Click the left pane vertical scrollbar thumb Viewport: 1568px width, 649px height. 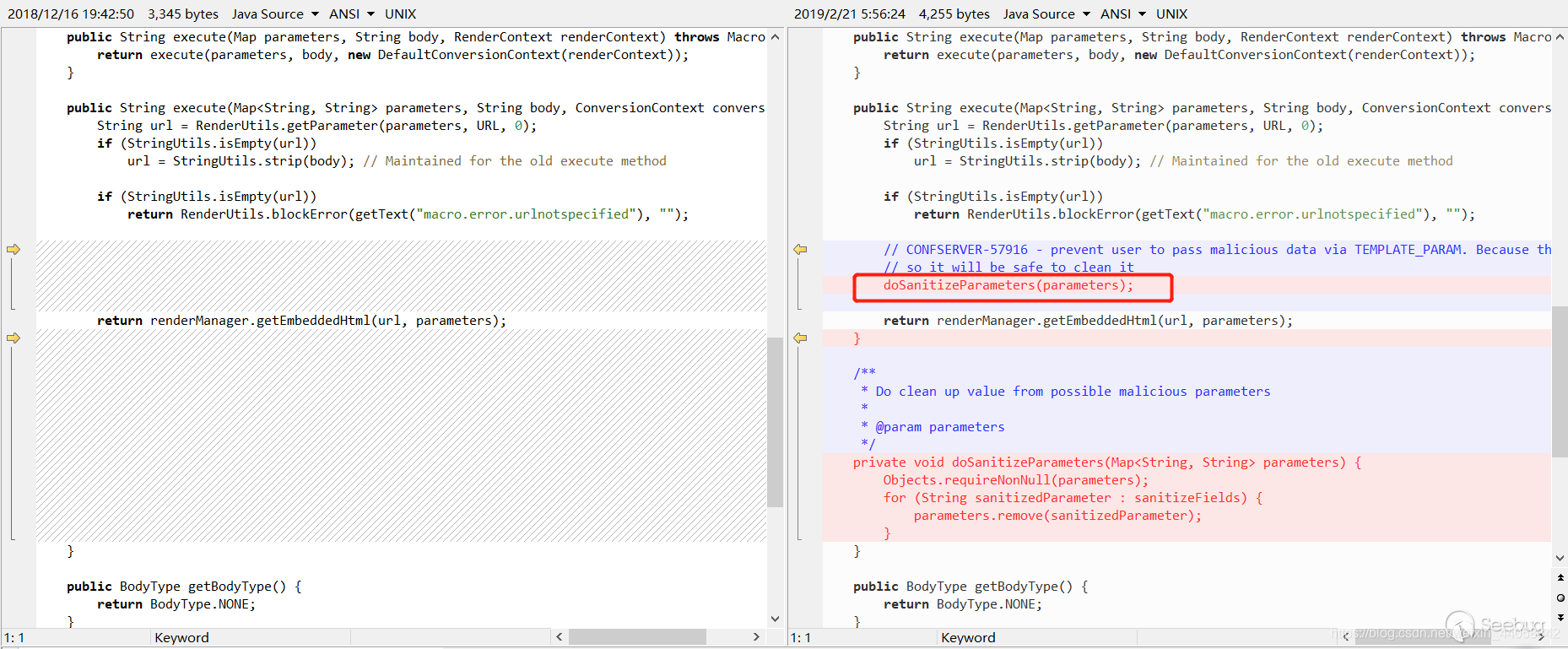click(x=775, y=422)
